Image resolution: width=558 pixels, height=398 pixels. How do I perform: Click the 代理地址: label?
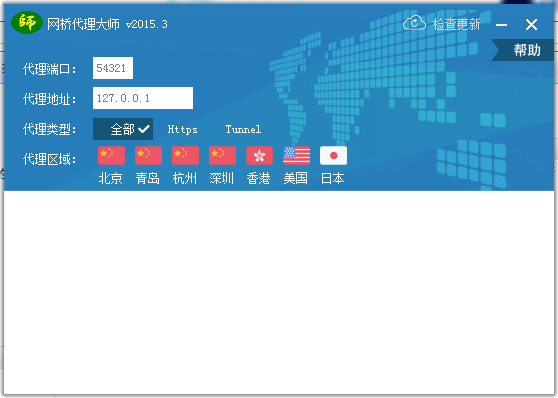(x=49, y=99)
